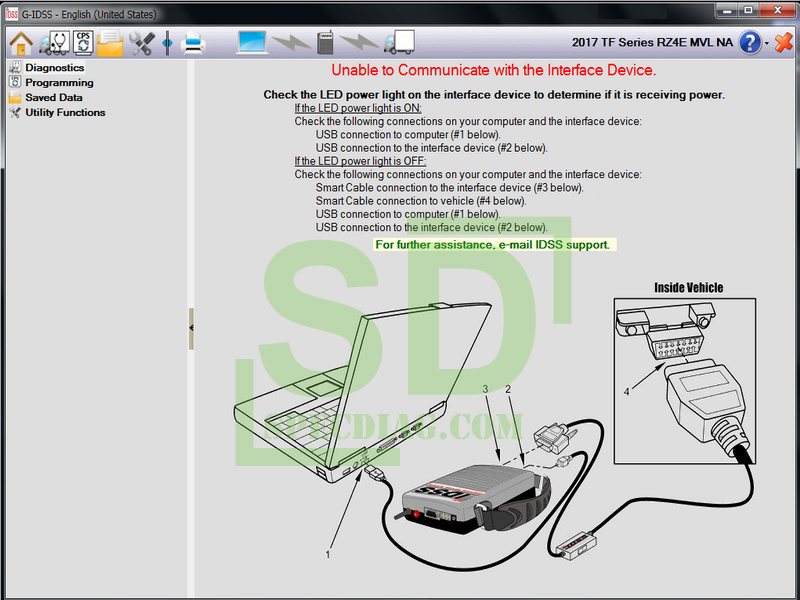The width and height of the screenshot is (800, 600).
Task: Open Utility Functions in the left navigation
Action: (x=65, y=113)
